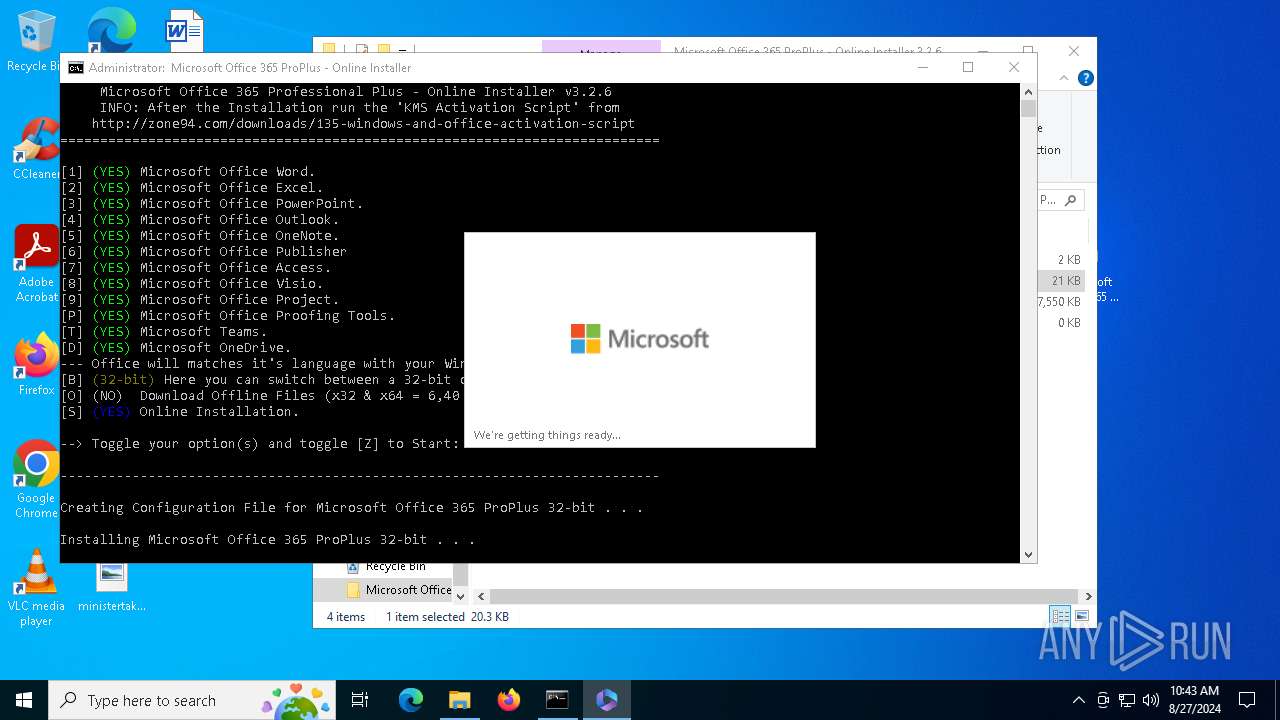The height and width of the screenshot is (720, 1280).
Task: Click option [7] Microsoft Office Access line
Action: (x=196, y=268)
